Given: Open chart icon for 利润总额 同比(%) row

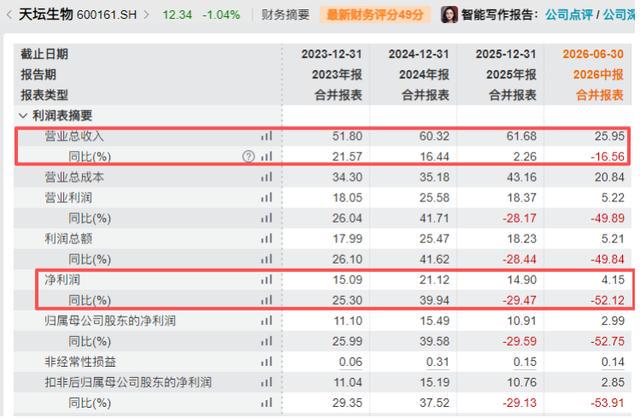Looking at the screenshot, I should (x=267, y=259).
